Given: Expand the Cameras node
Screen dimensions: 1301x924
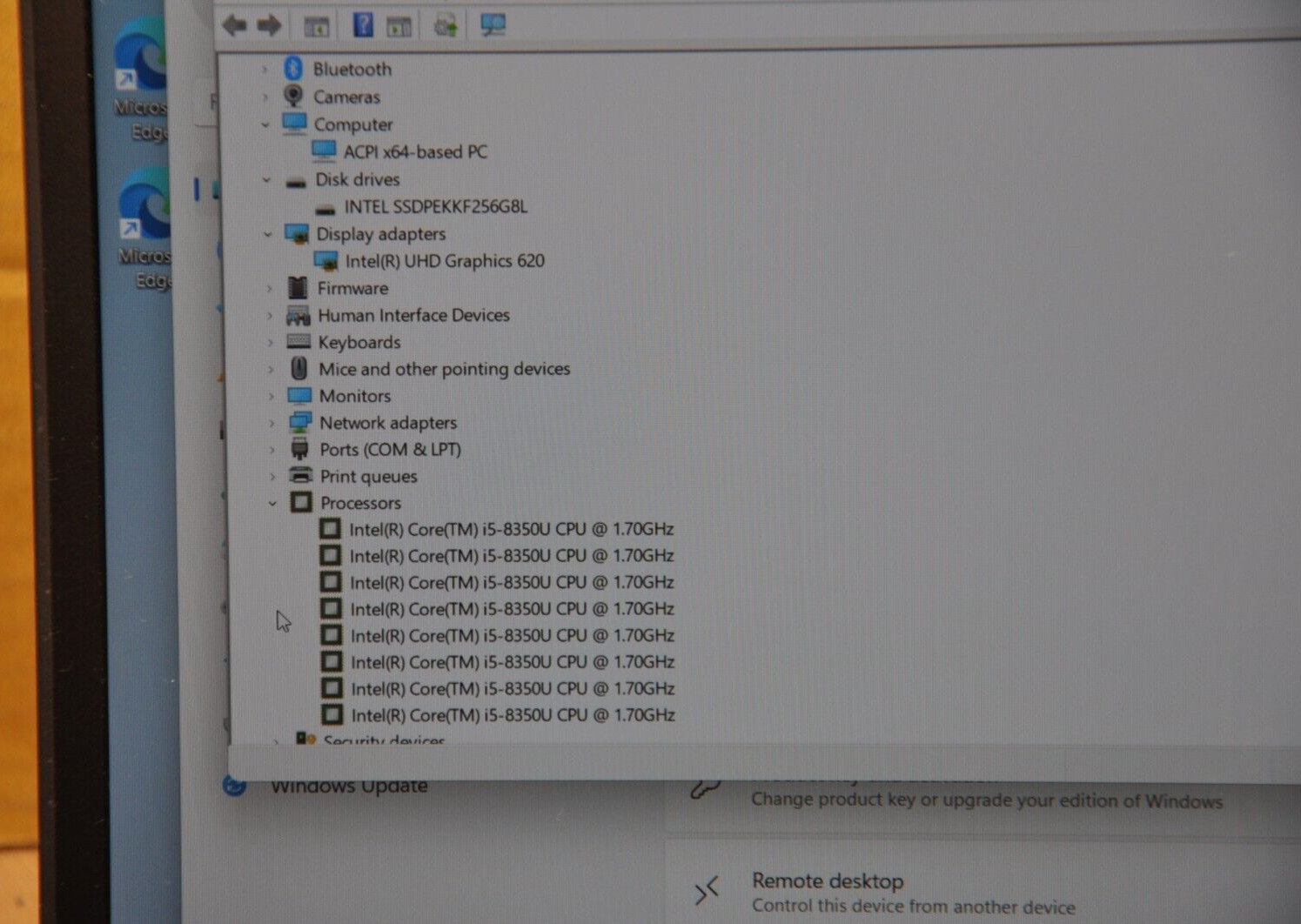Looking at the screenshot, I should click(265, 97).
